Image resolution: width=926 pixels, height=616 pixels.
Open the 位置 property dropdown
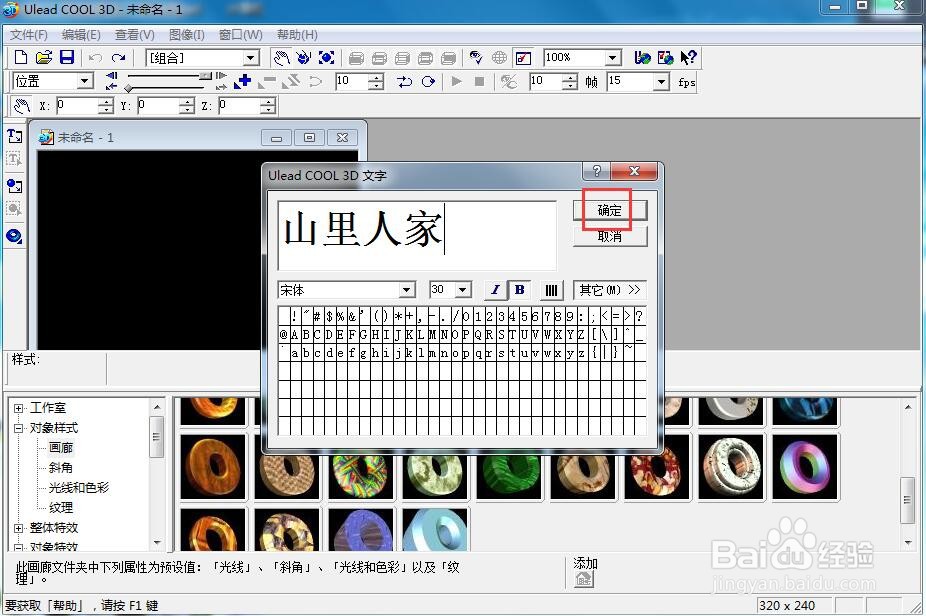coord(85,81)
